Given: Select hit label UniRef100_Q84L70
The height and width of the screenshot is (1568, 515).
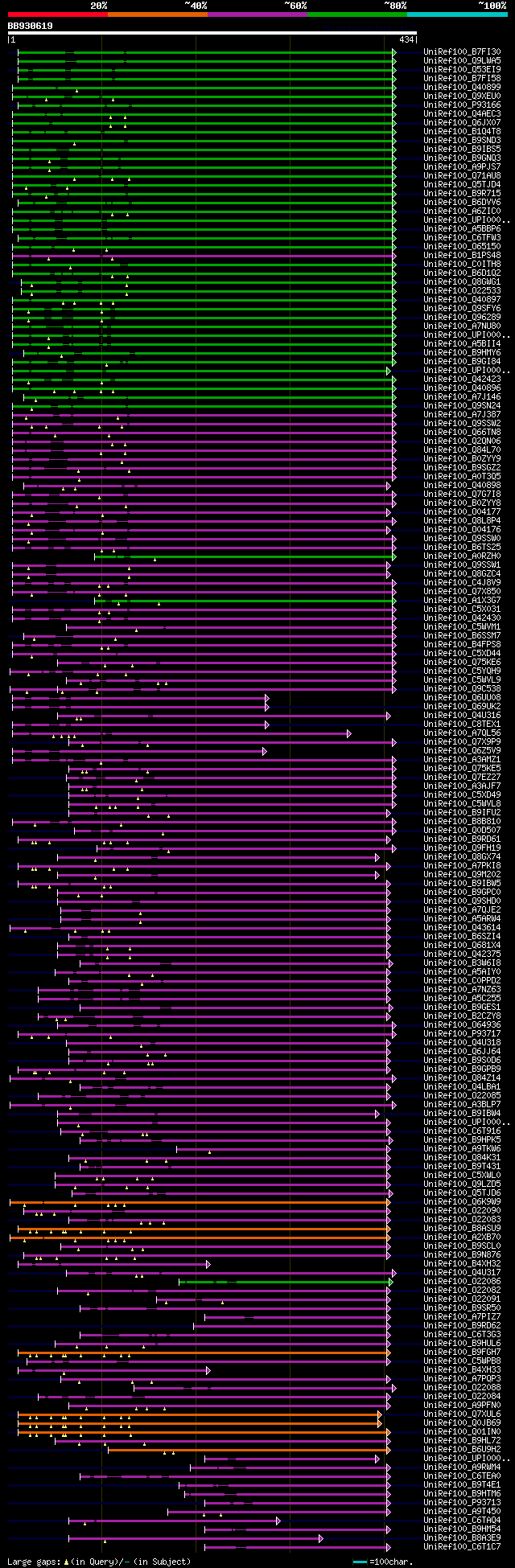Looking at the screenshot, I should pyautogui.click(x=462, y=449).
